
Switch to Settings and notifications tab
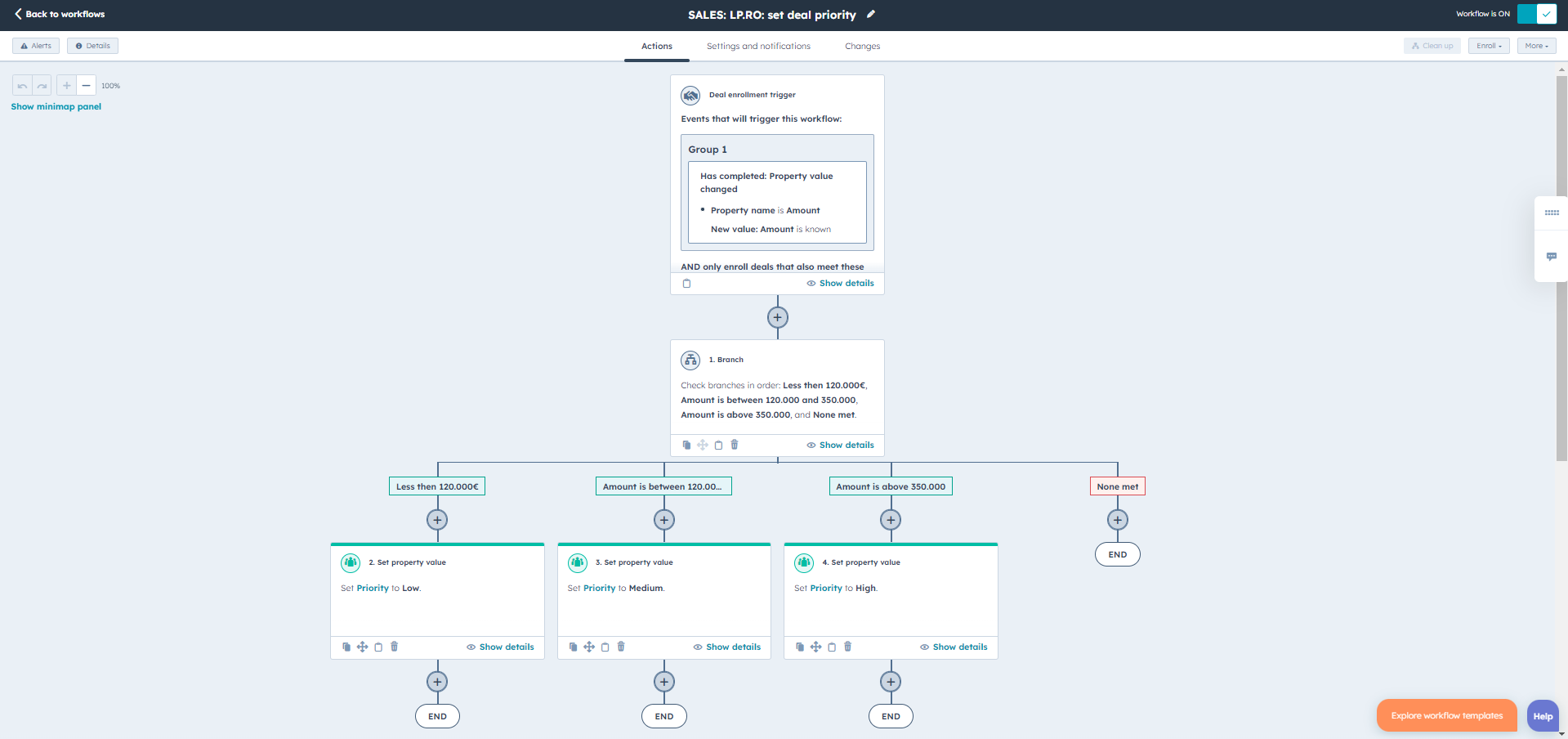pyautogui.click(x=758, y=47)
